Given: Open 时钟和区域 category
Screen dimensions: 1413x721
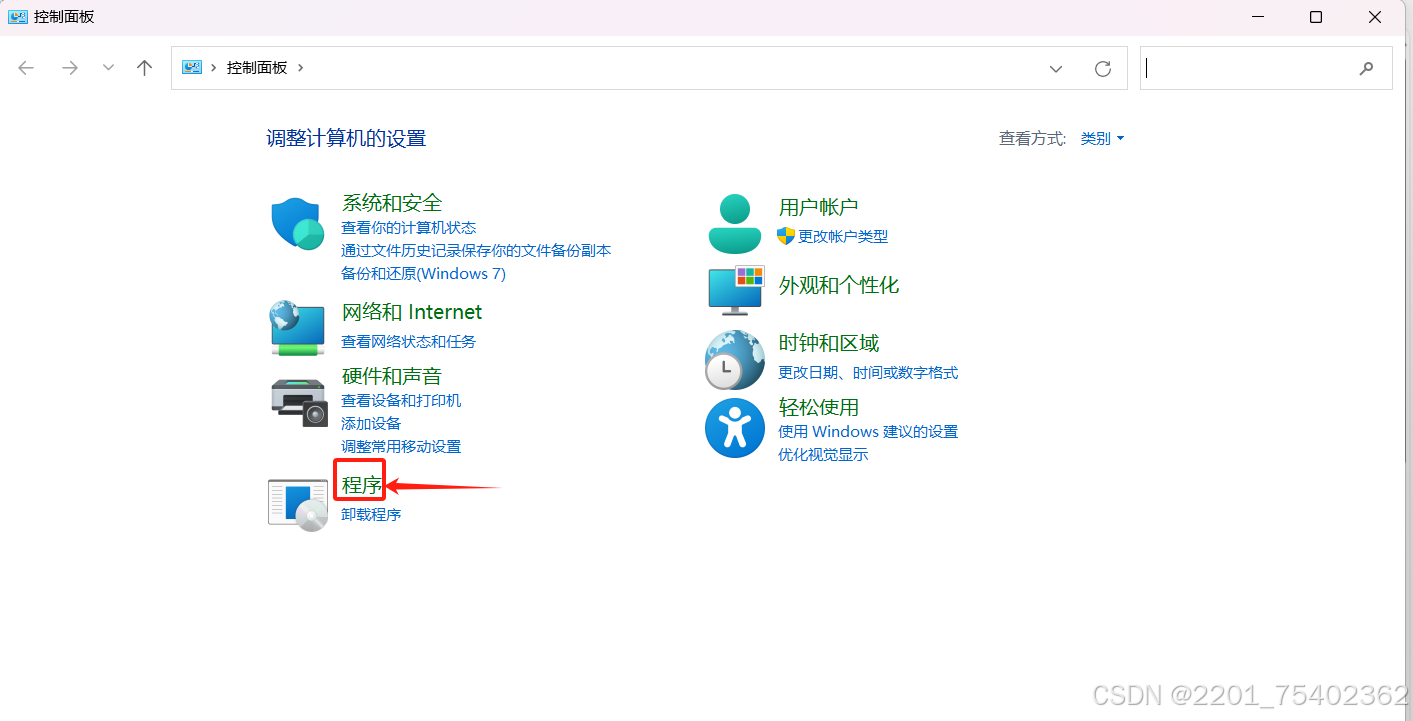Looking at the screenshot, I should [x=829, y=343].
